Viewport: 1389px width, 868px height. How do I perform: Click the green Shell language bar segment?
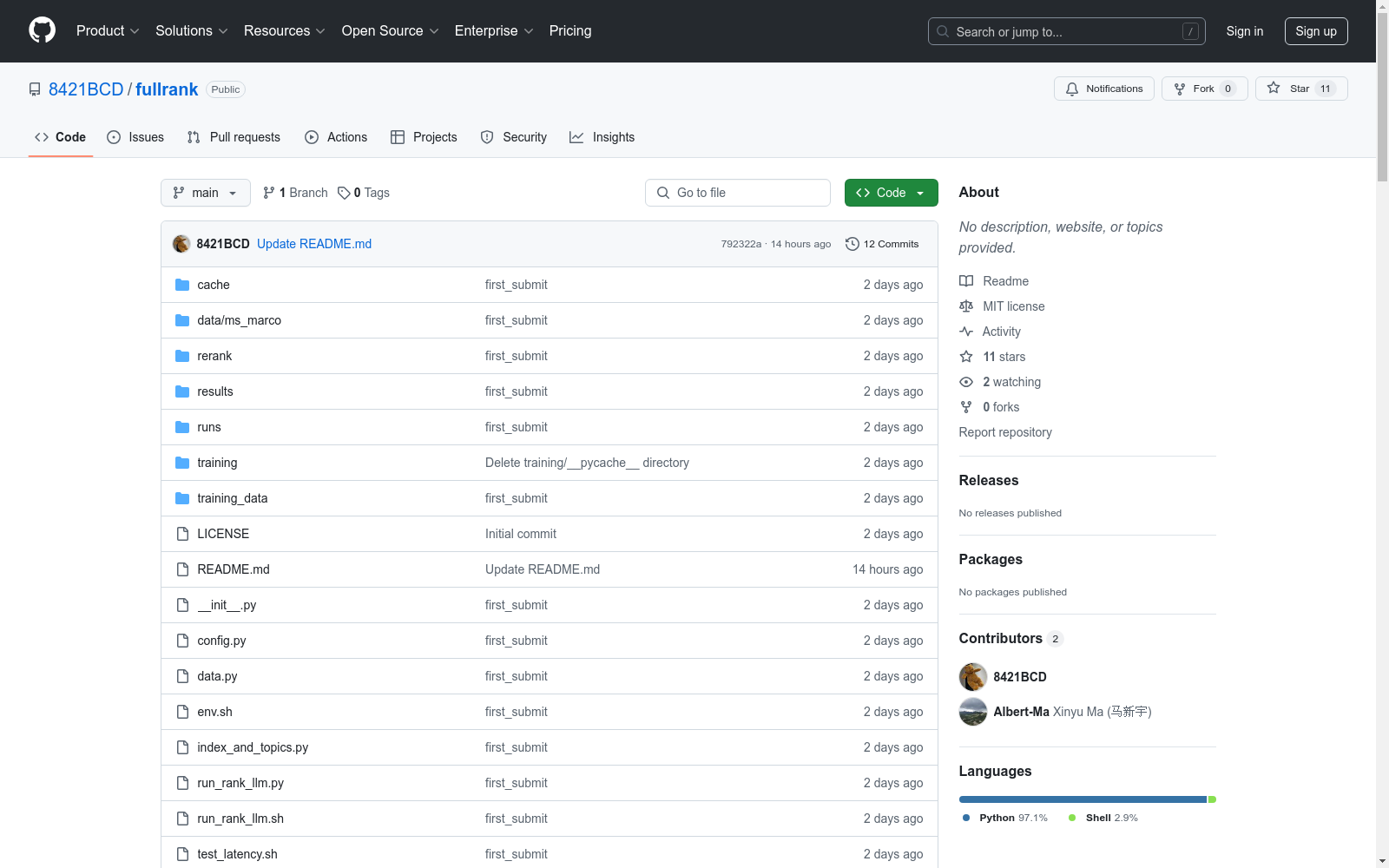[1212, 799]
